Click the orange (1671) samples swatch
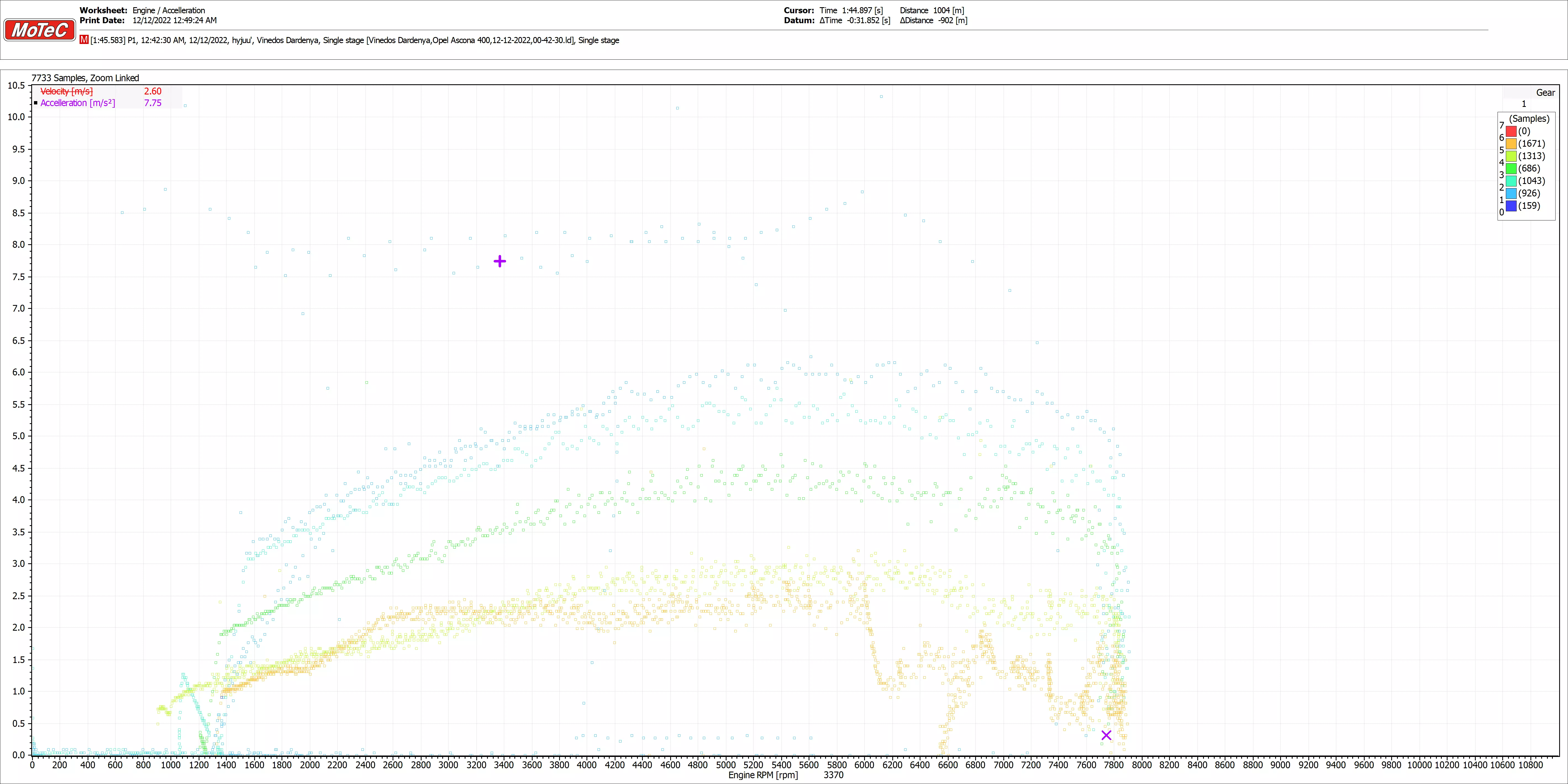The height and width of the screenshot is (784, 1568). [1511, 144]
